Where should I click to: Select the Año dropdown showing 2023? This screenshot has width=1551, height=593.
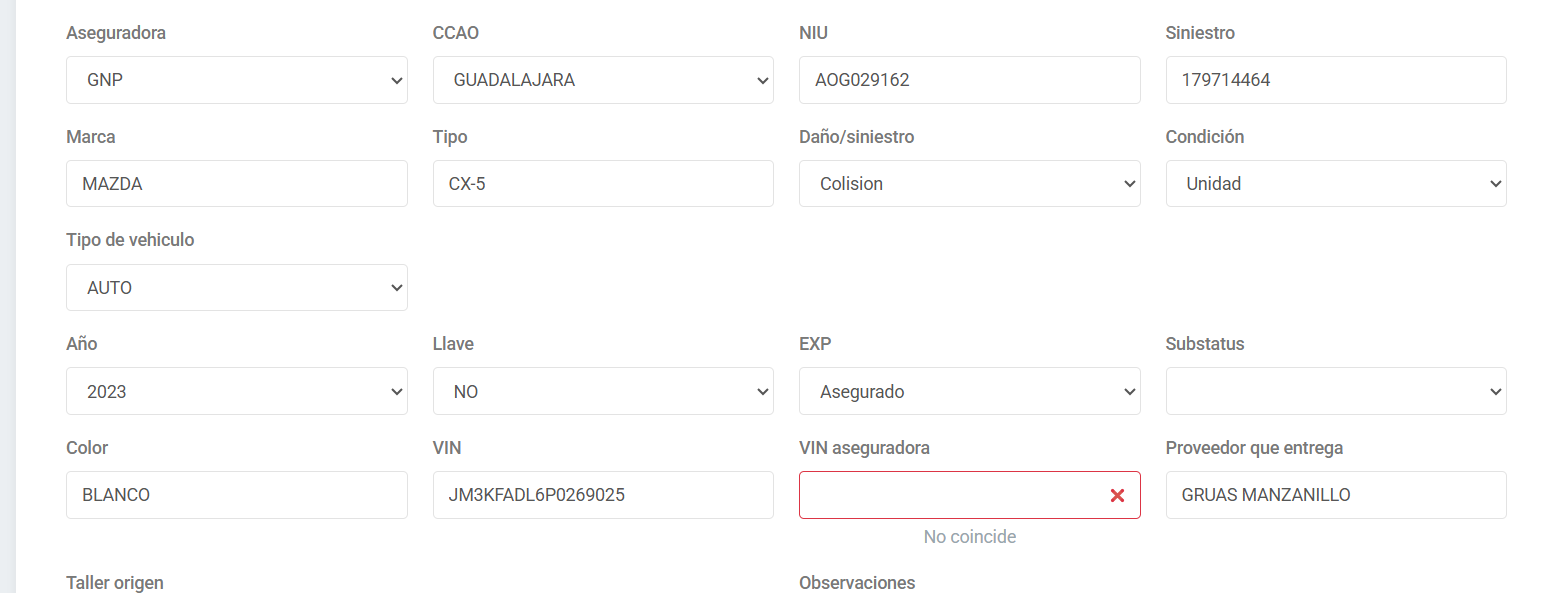[x=237, y=391]
